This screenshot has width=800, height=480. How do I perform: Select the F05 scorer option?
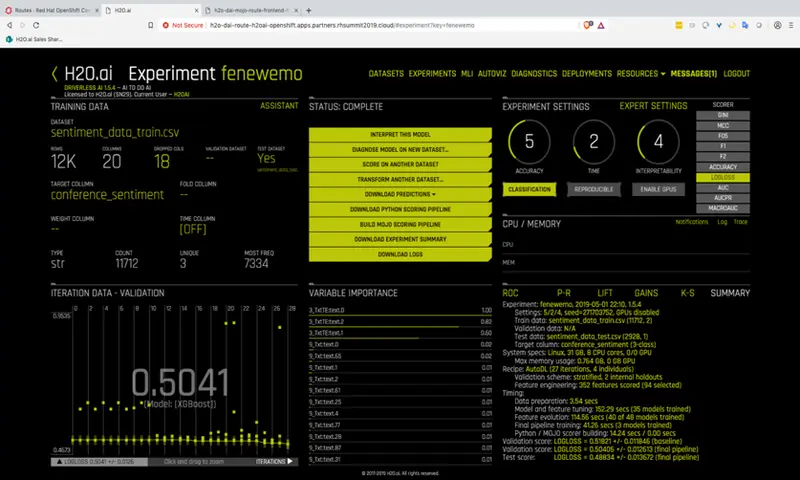click(723, 136)
